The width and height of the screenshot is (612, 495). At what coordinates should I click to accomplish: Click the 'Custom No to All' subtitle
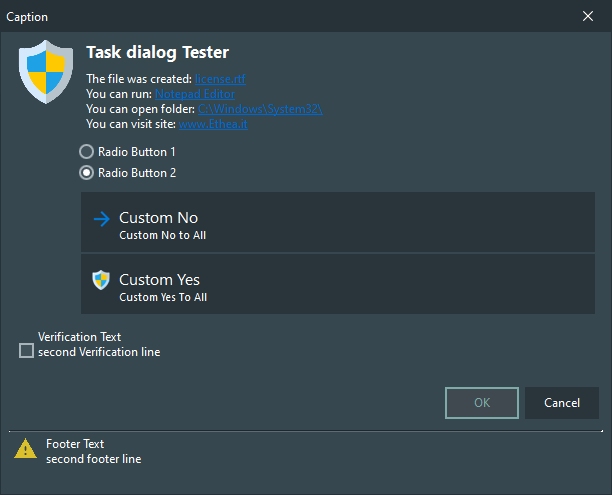point(162,235)
